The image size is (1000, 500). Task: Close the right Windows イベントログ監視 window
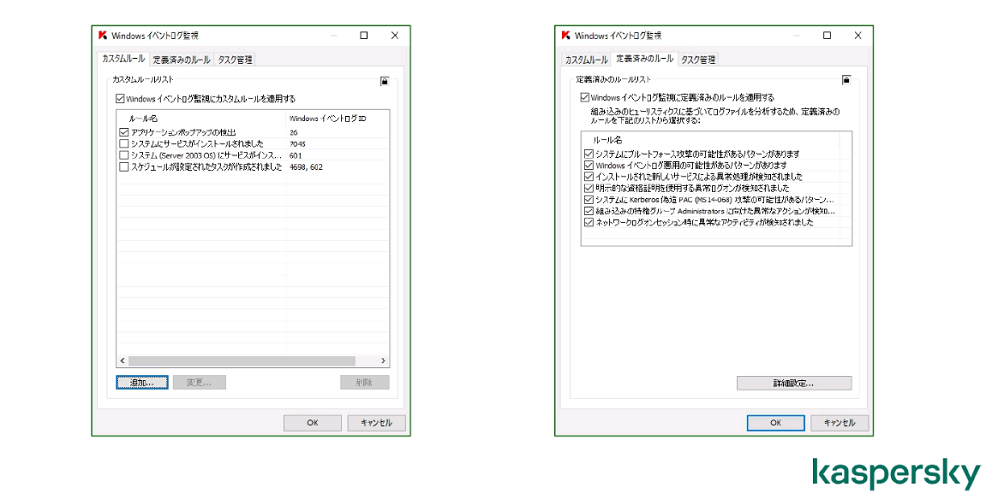pos(857,36)
